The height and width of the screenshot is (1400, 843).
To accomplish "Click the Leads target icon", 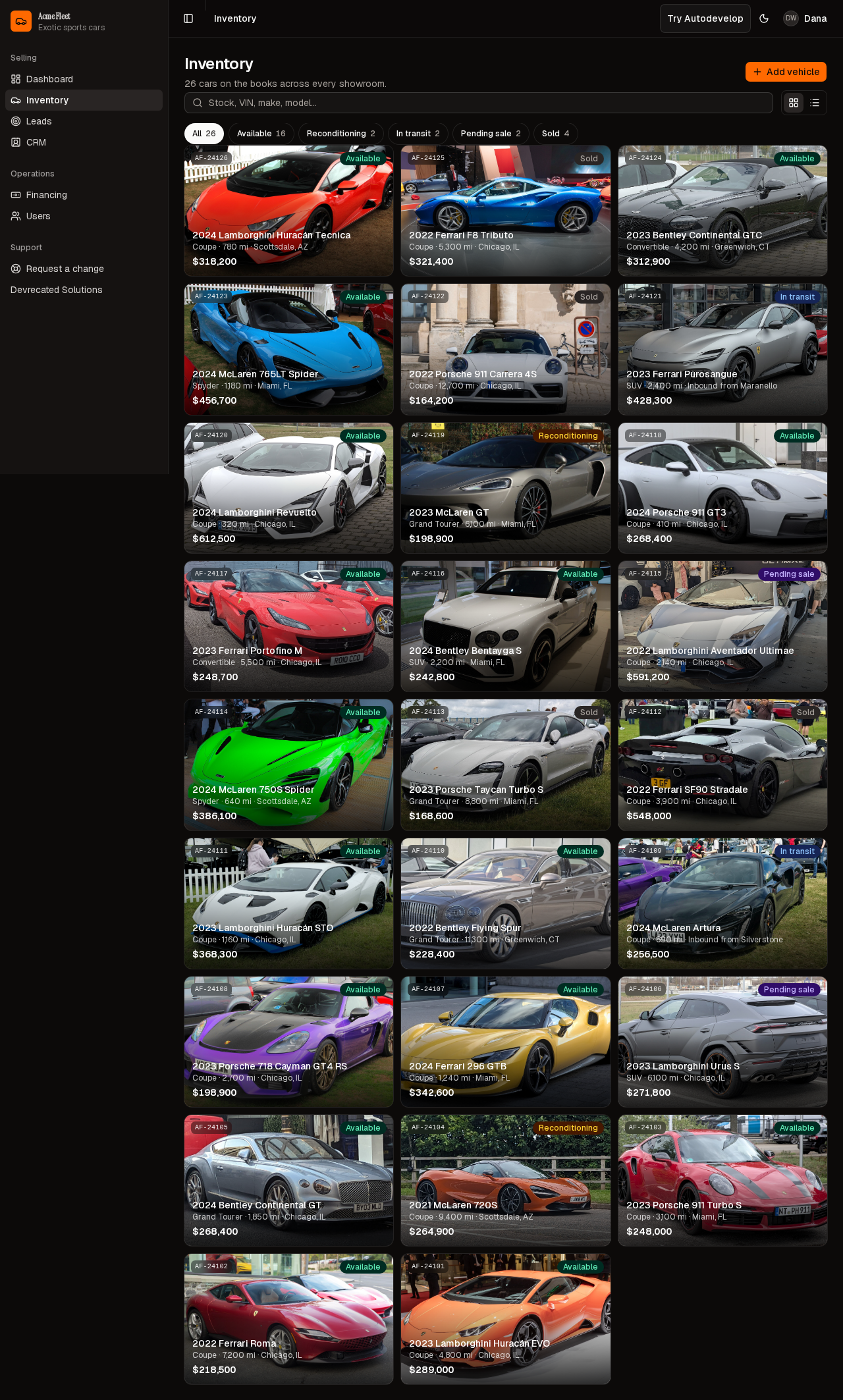I will pyautogui.click(x=16, y=121).
